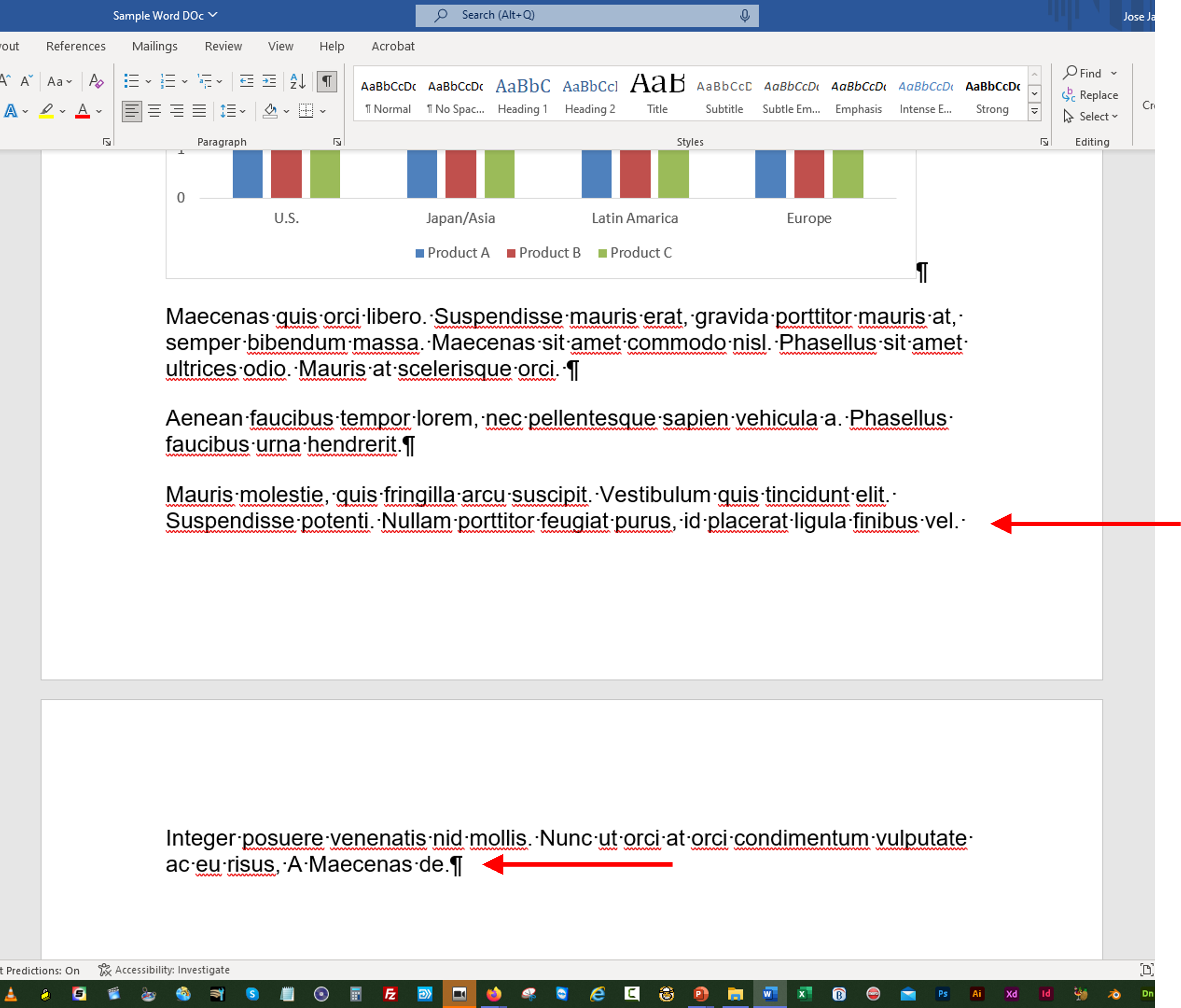
Task: Expand the Styles gallery with the More arrow
Action: click(x=1034, y=112)
